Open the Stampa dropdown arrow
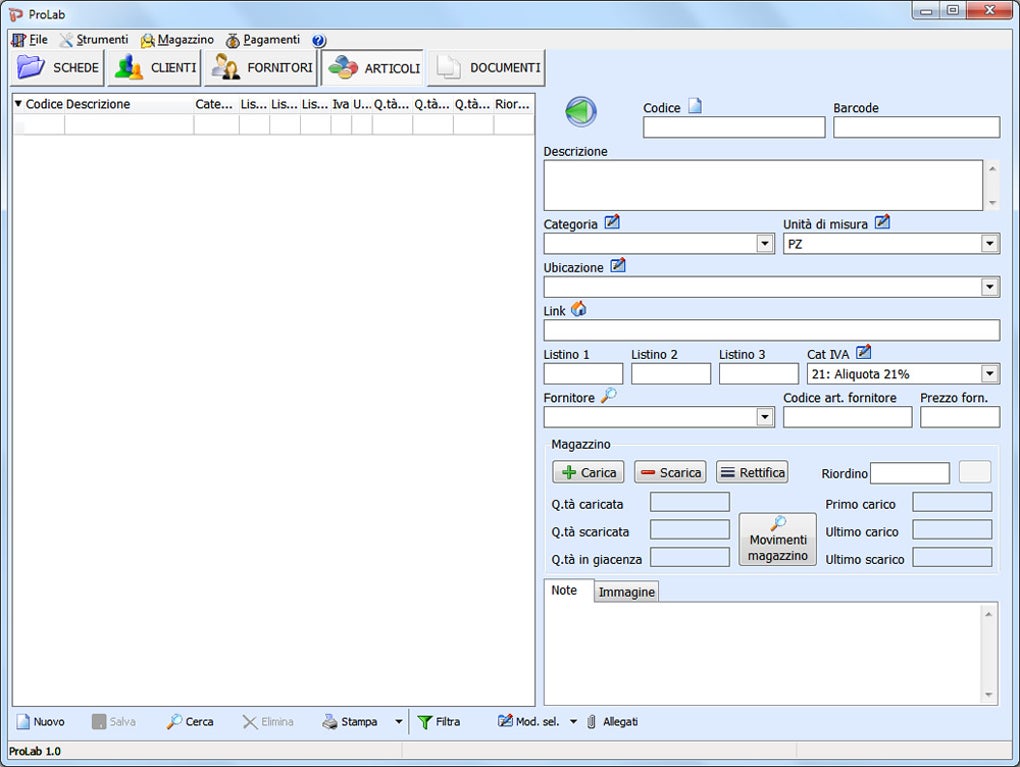Viewport: 1020px width, 767px height. (399, 721)
